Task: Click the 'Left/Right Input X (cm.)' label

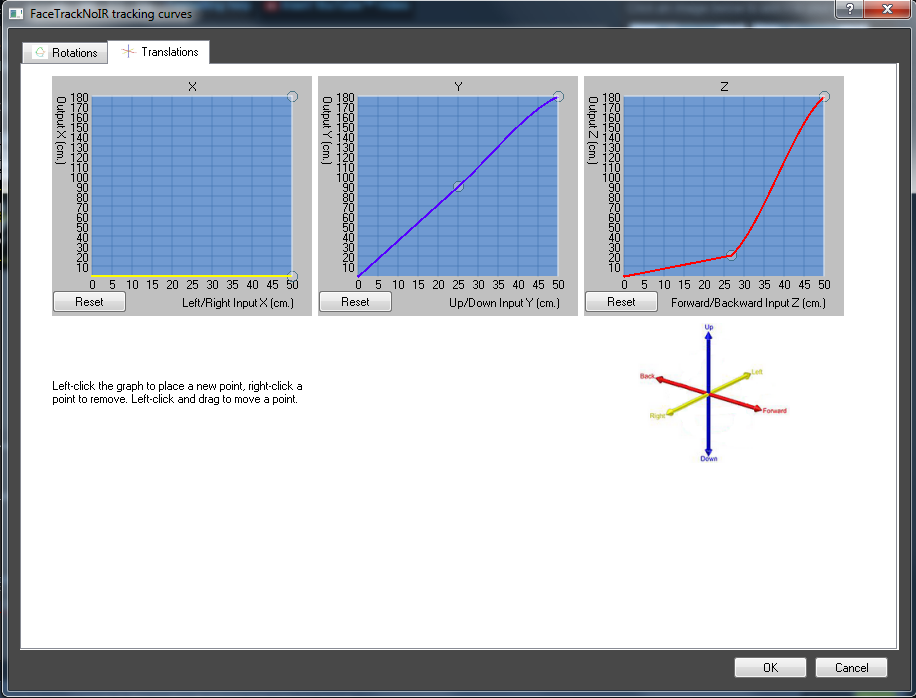Action: click(238, 303)
